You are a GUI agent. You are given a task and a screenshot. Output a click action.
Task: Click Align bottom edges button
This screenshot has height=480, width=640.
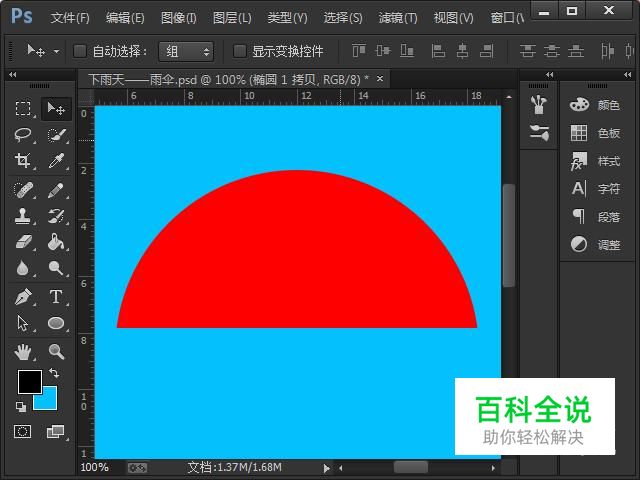coord(407,51)
